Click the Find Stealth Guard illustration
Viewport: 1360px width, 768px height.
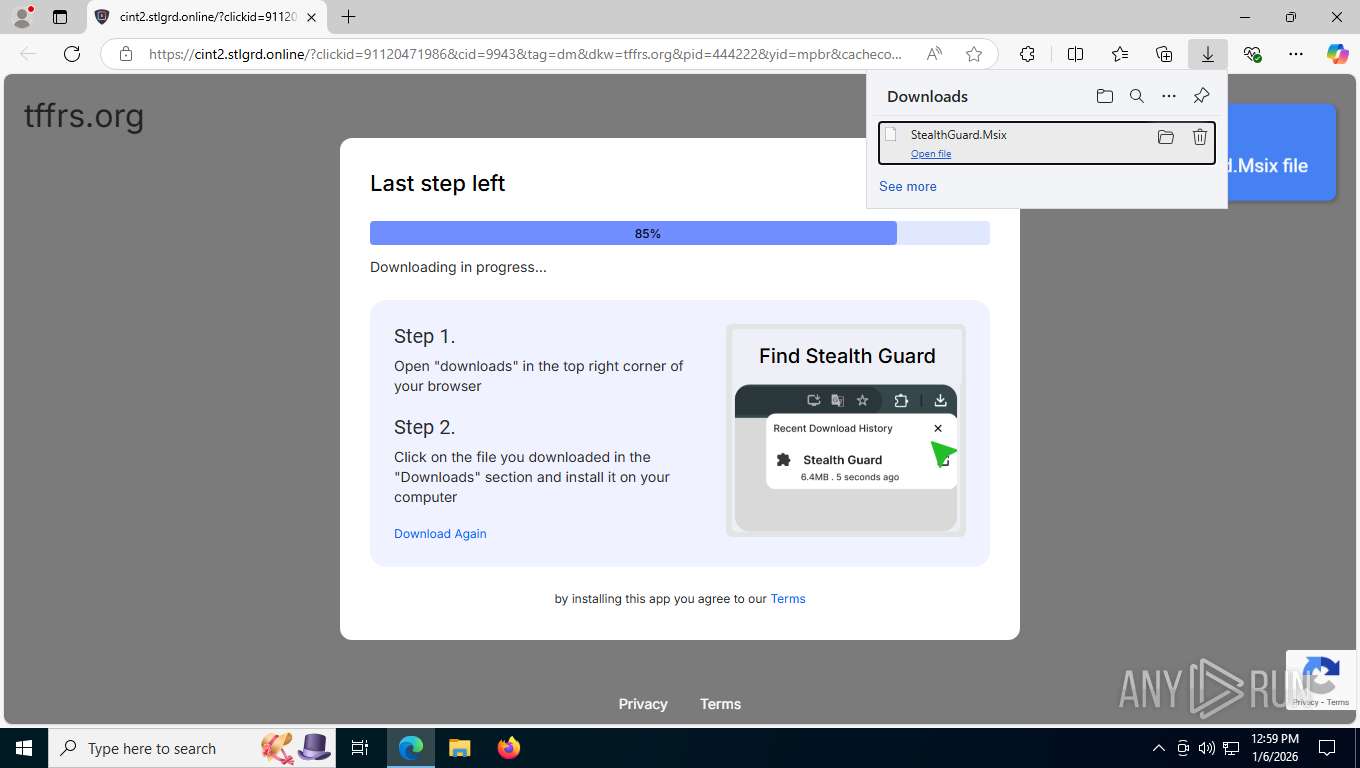(846, 430)
